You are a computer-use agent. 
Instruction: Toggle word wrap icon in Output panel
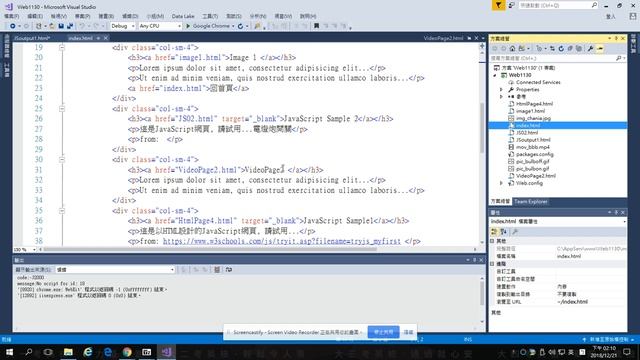tap(229, 270)
